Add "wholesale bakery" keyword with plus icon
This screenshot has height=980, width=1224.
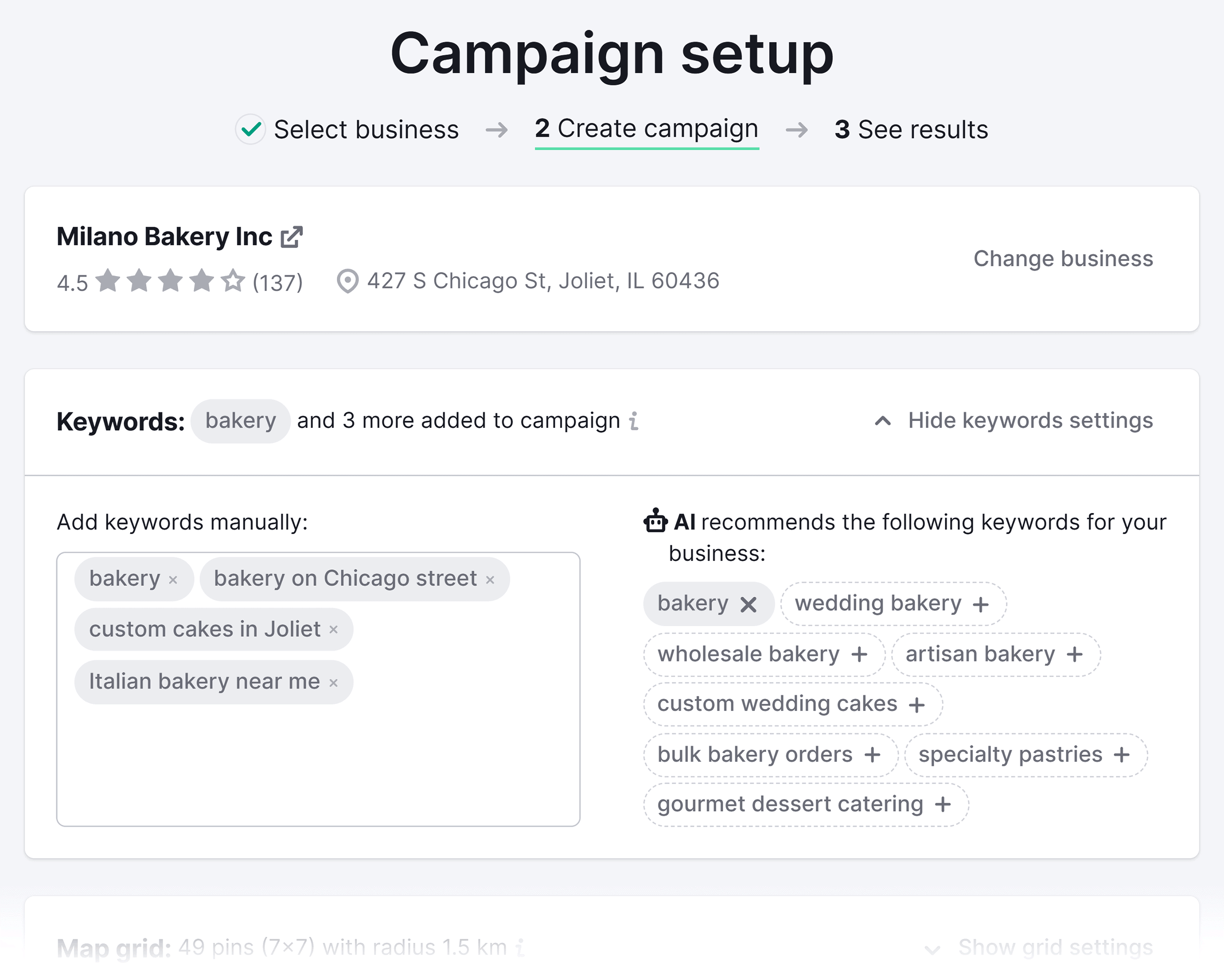[859, 653]
